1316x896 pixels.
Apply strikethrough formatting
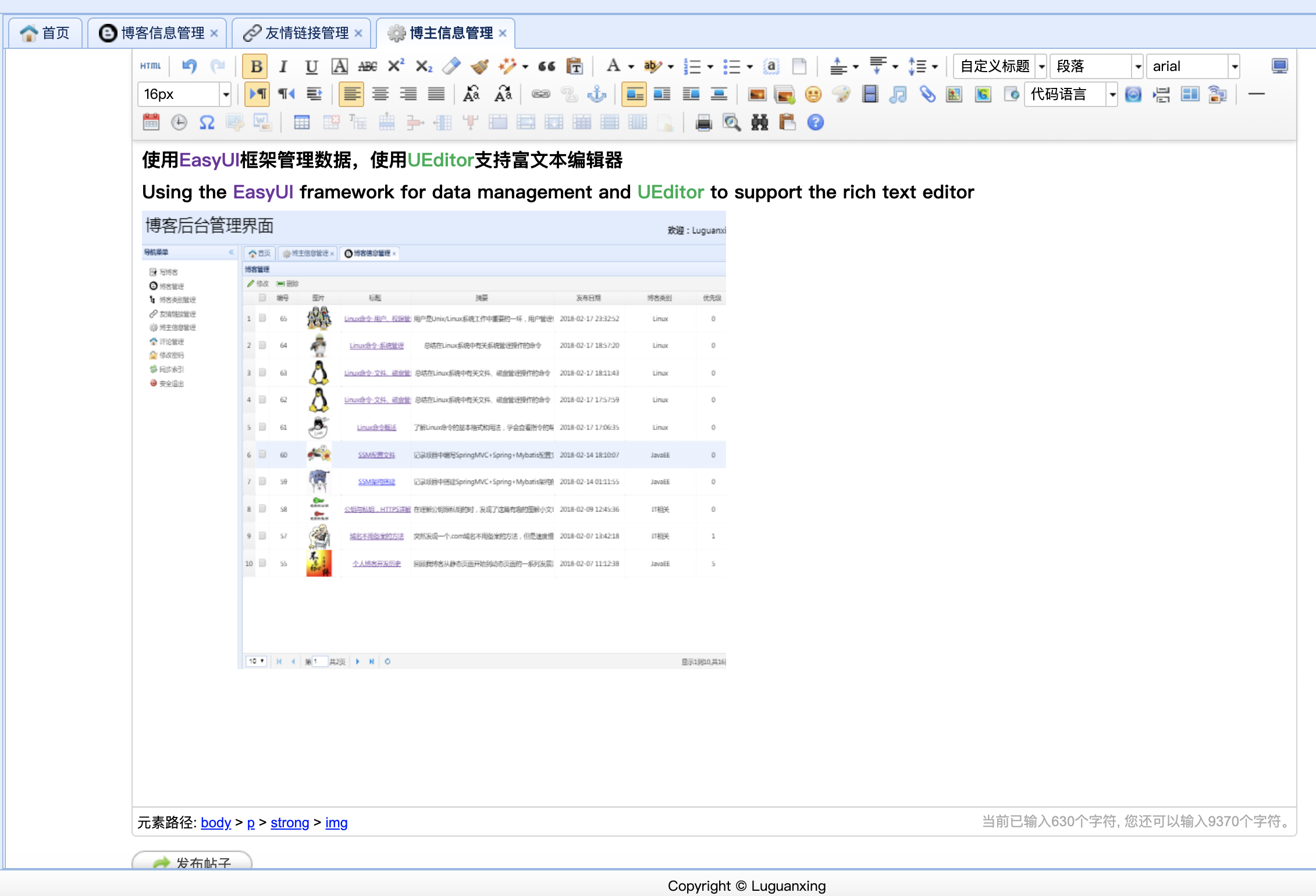point(368,66)
